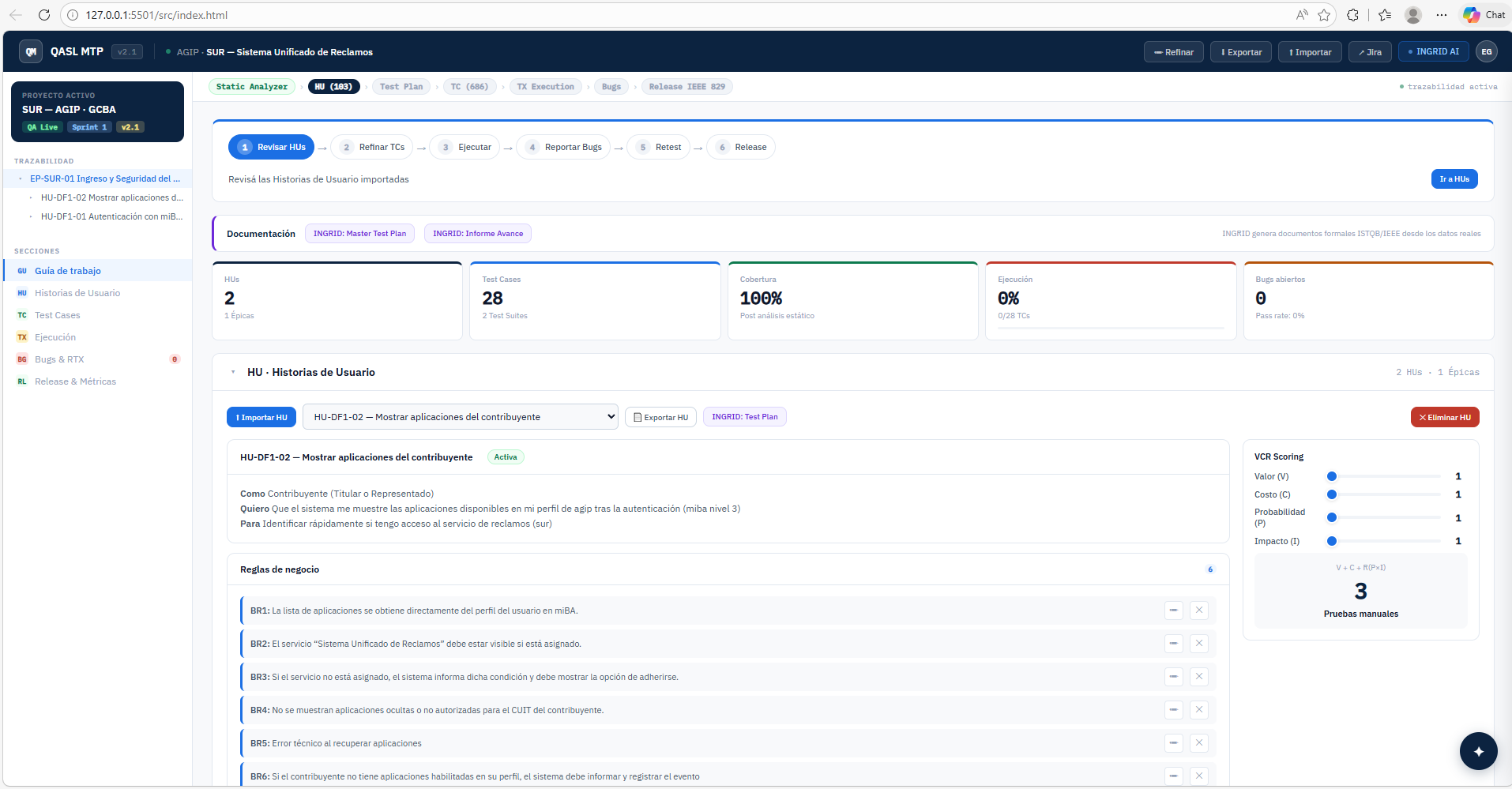Viewport: 1512px width, 789px height.
Task: Click the TC Test Cases sidebar icon
Action: (21, 314)
